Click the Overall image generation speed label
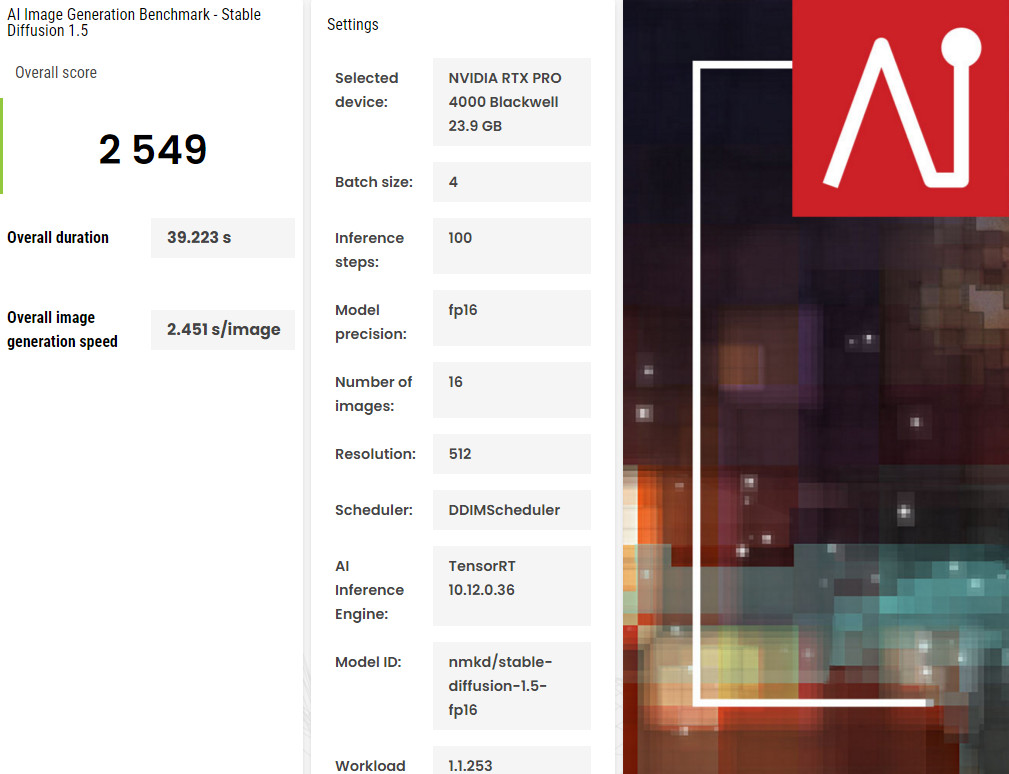The image size is (1009, 774). [62, 330]
